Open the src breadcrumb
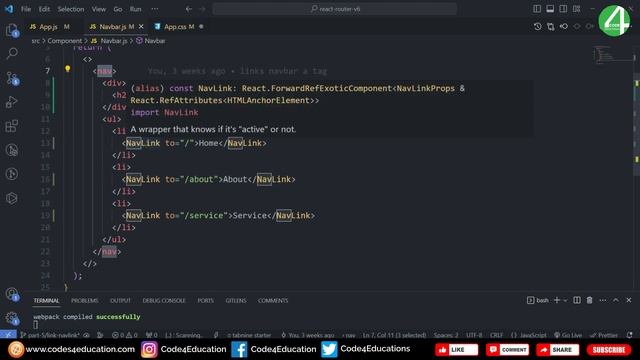The width and height of the screenshot is (640, 360). (x=36, y=41)
